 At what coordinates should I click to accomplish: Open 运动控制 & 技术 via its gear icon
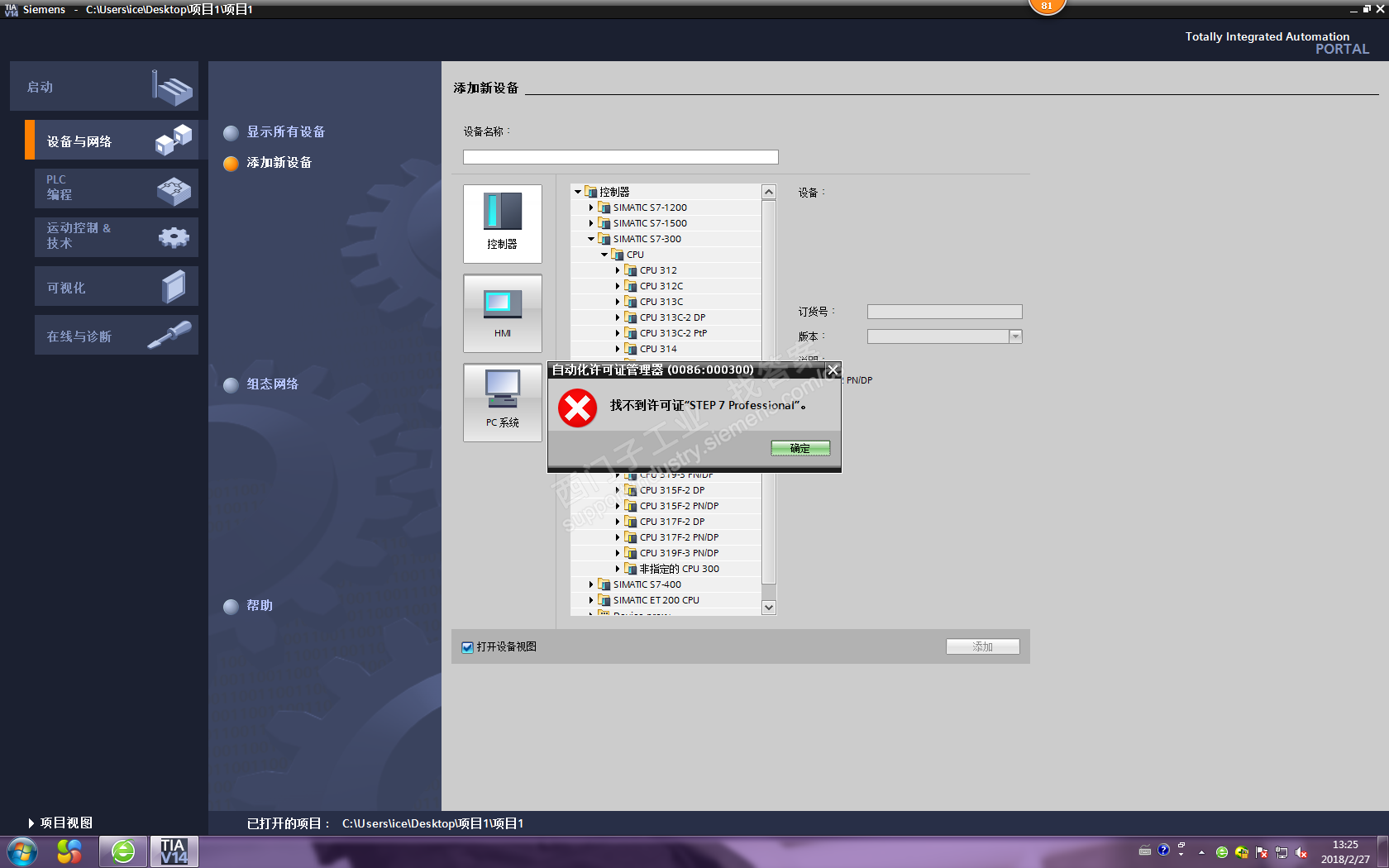(x=174, y=238)
